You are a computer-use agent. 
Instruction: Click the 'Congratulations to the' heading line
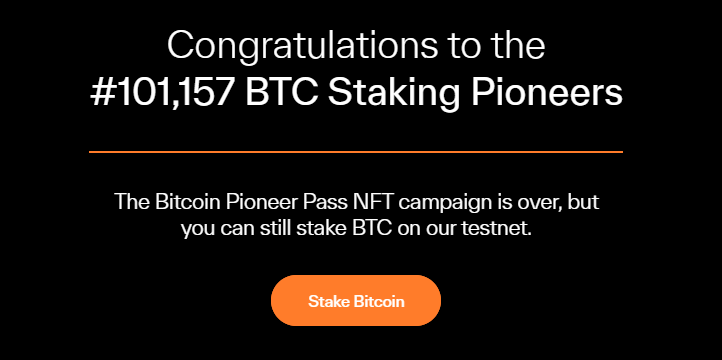click(x=356, y=46)
